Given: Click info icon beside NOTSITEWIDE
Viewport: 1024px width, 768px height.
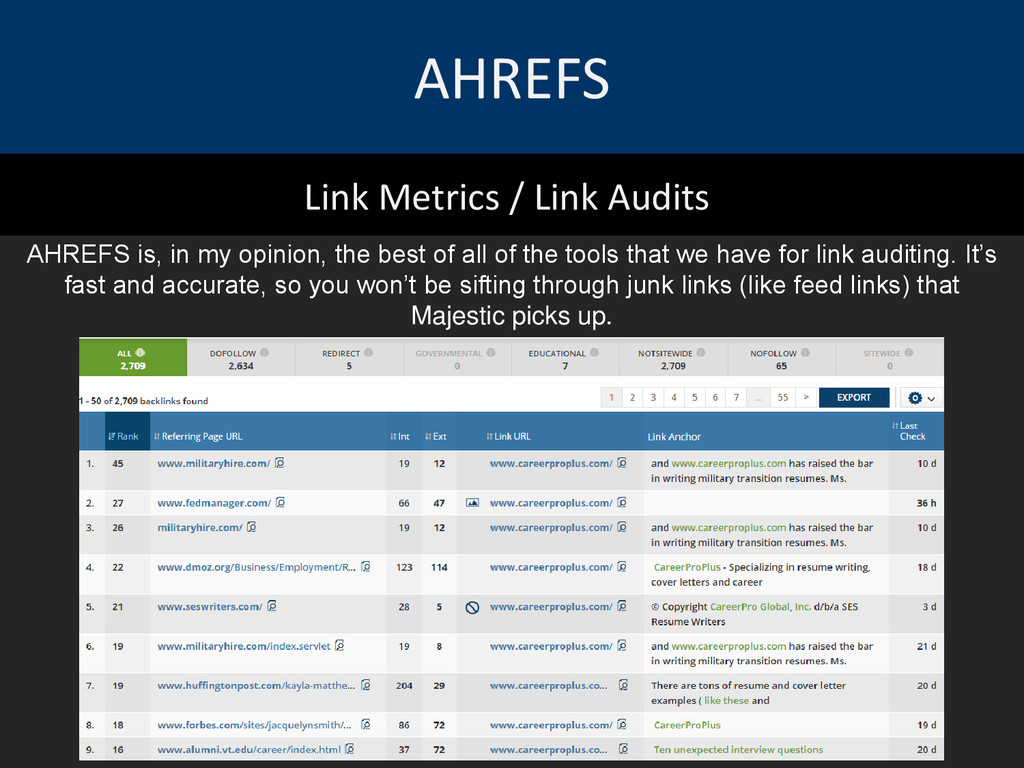Looking at the screenshot, I should pyautogui.click(x=701, y=353).
